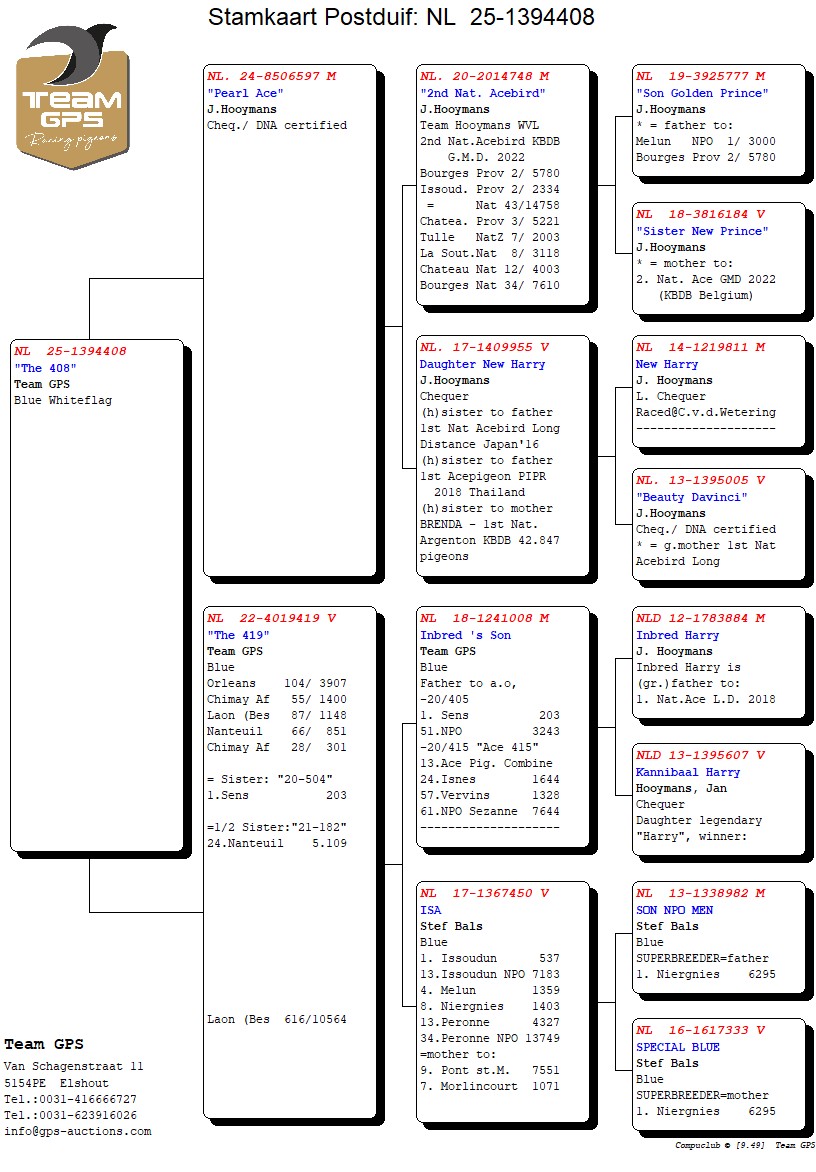Click the "SON NPO MEN" name
This screenshot has width=816, height=1172.
click(675, 910)
